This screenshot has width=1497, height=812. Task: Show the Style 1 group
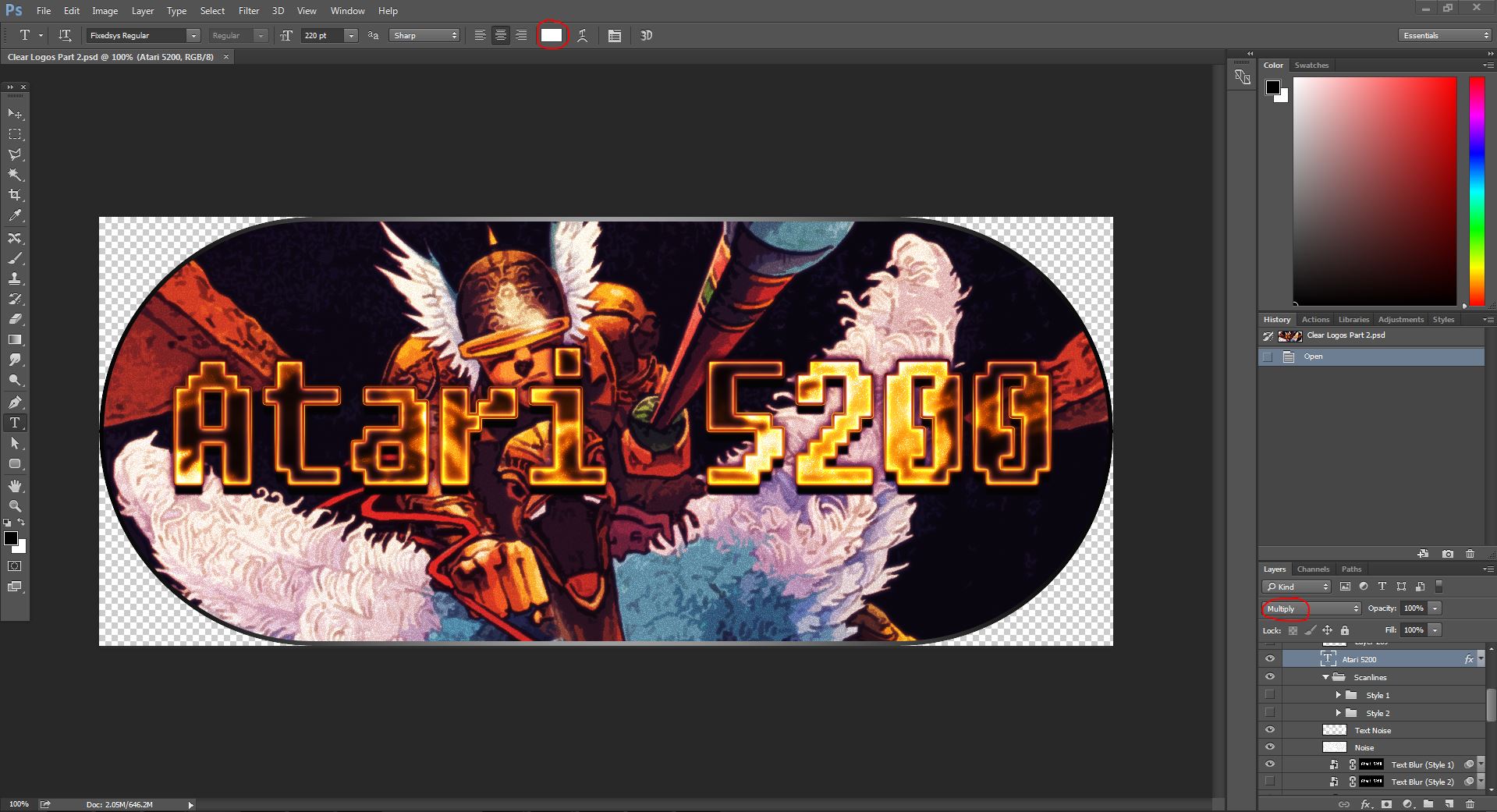coord(1270,694)
